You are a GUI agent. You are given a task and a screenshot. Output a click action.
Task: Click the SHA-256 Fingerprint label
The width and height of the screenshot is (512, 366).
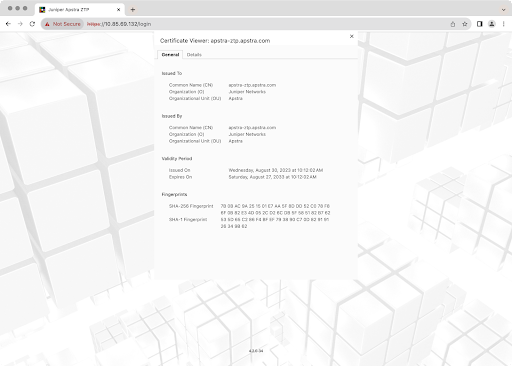191,206
